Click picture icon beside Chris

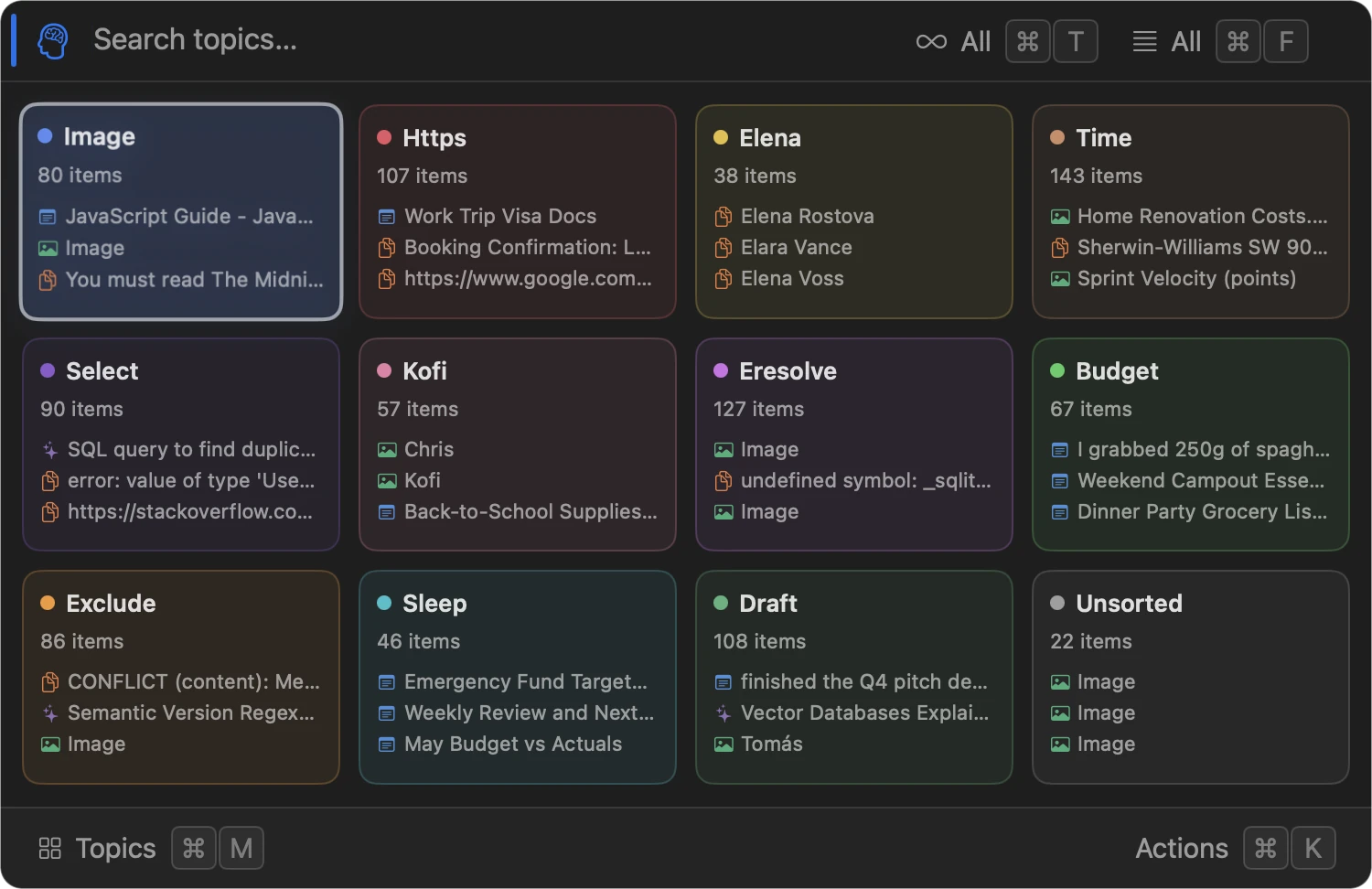click(x=387, y=450)
